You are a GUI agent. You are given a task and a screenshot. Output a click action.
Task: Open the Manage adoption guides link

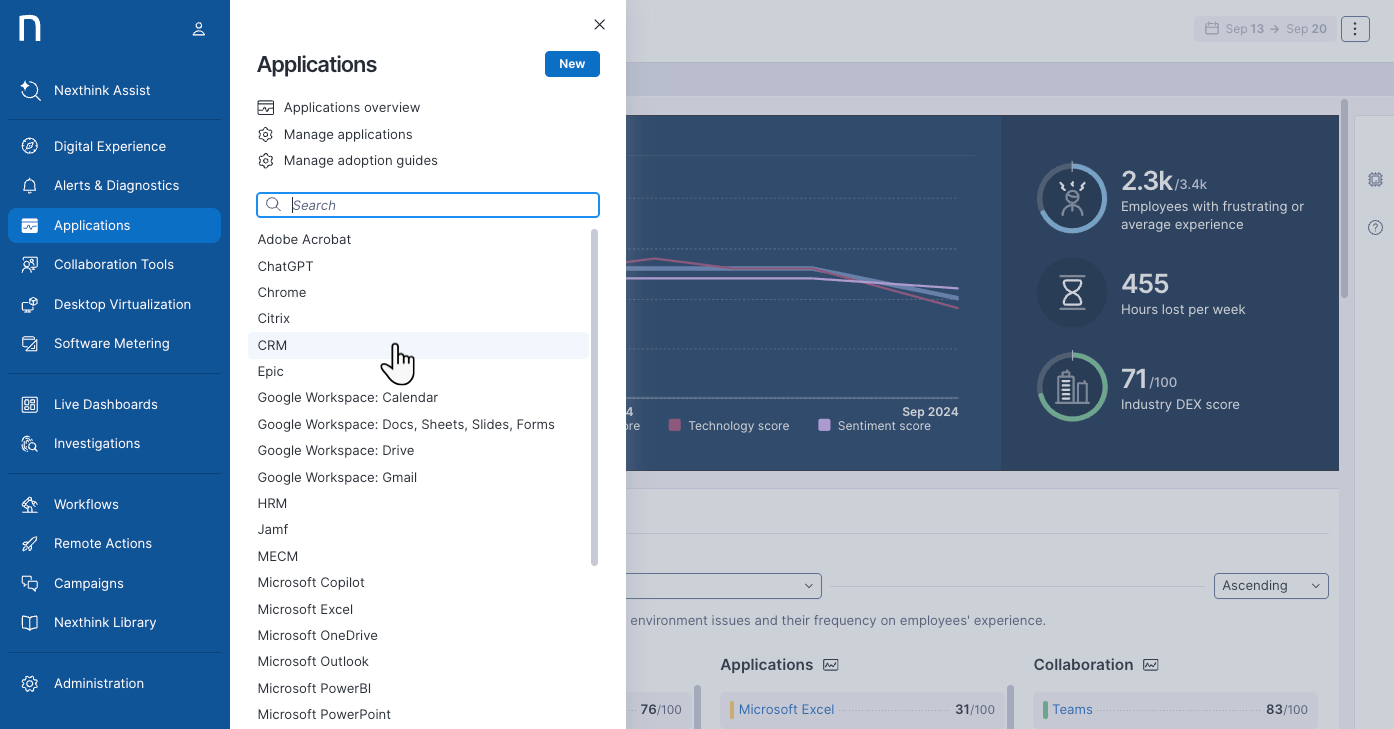click(360, 161)
